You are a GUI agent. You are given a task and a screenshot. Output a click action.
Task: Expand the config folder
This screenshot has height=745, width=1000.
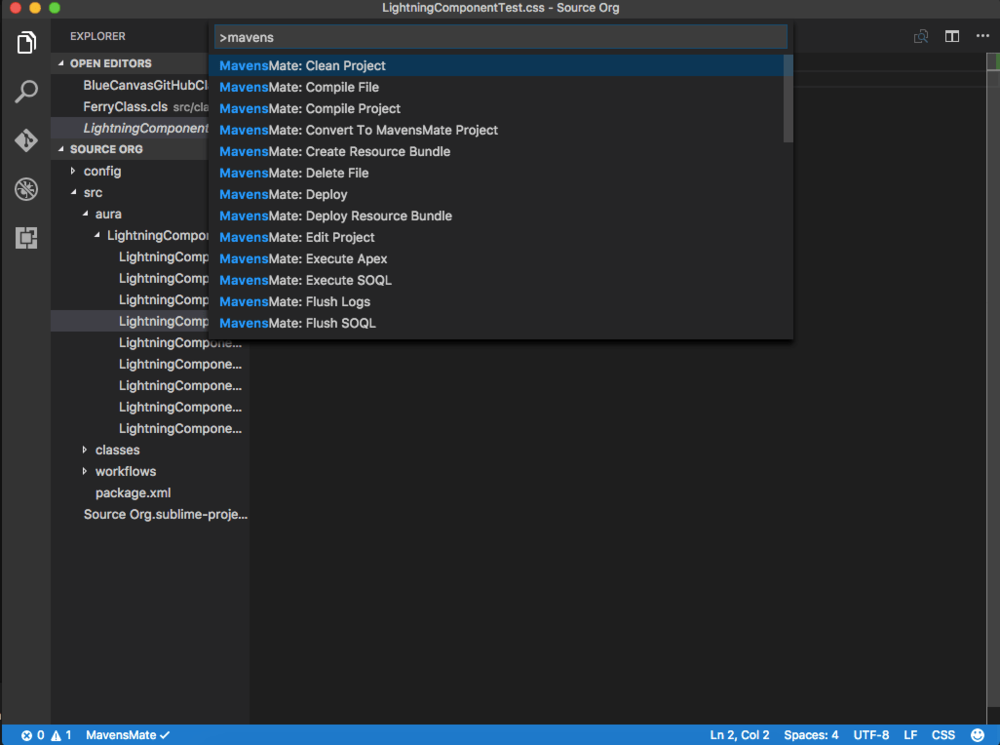coord(73,171)
